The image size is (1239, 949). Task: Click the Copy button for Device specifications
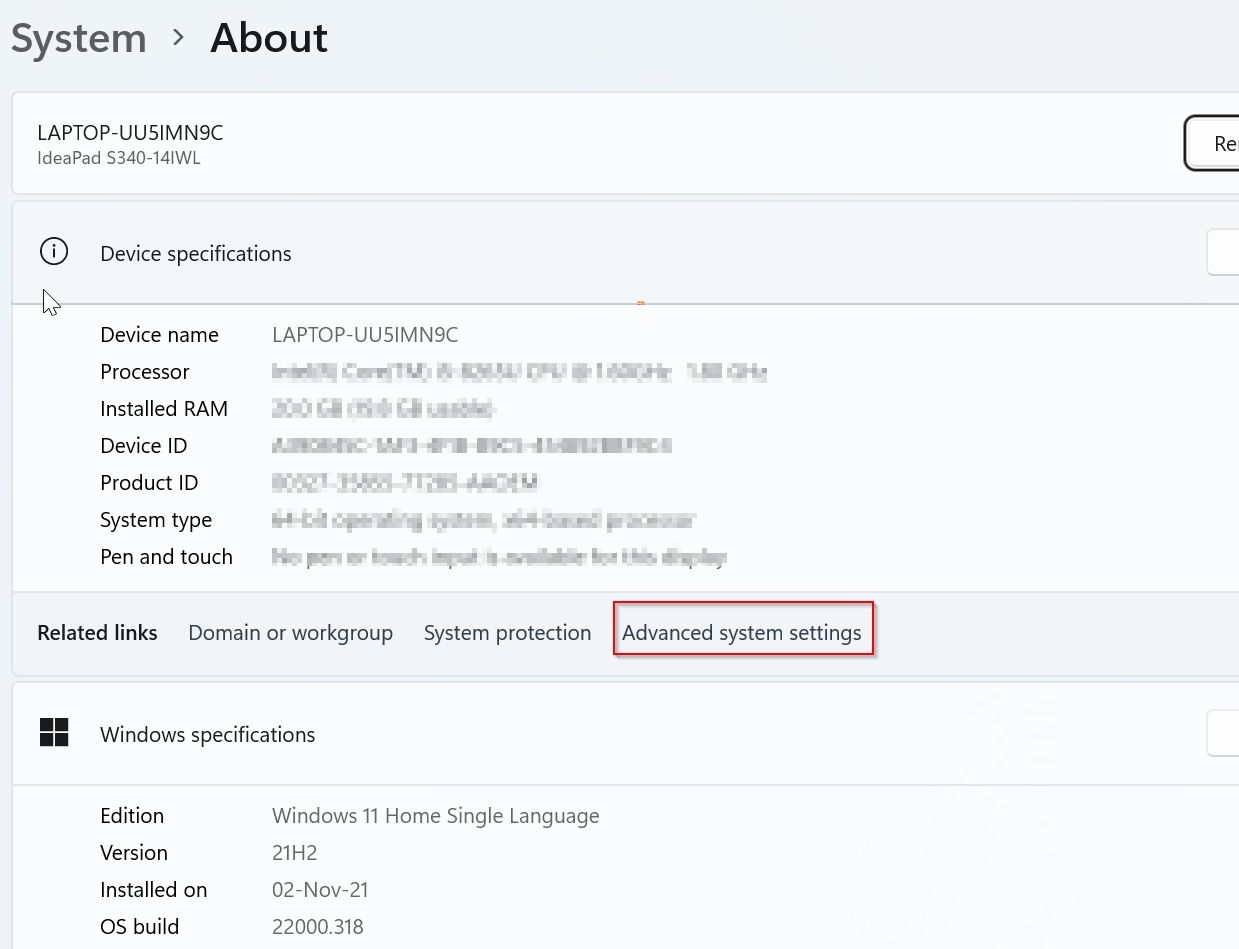click(x=1223, y=253)
